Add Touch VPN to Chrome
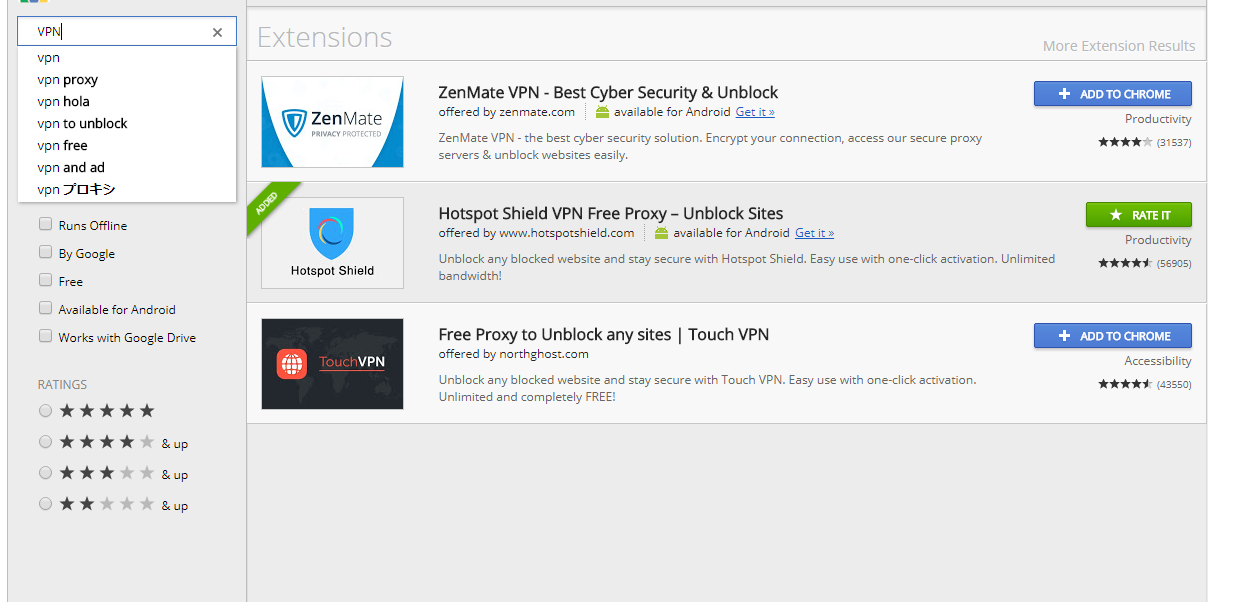 [1113, 336]
